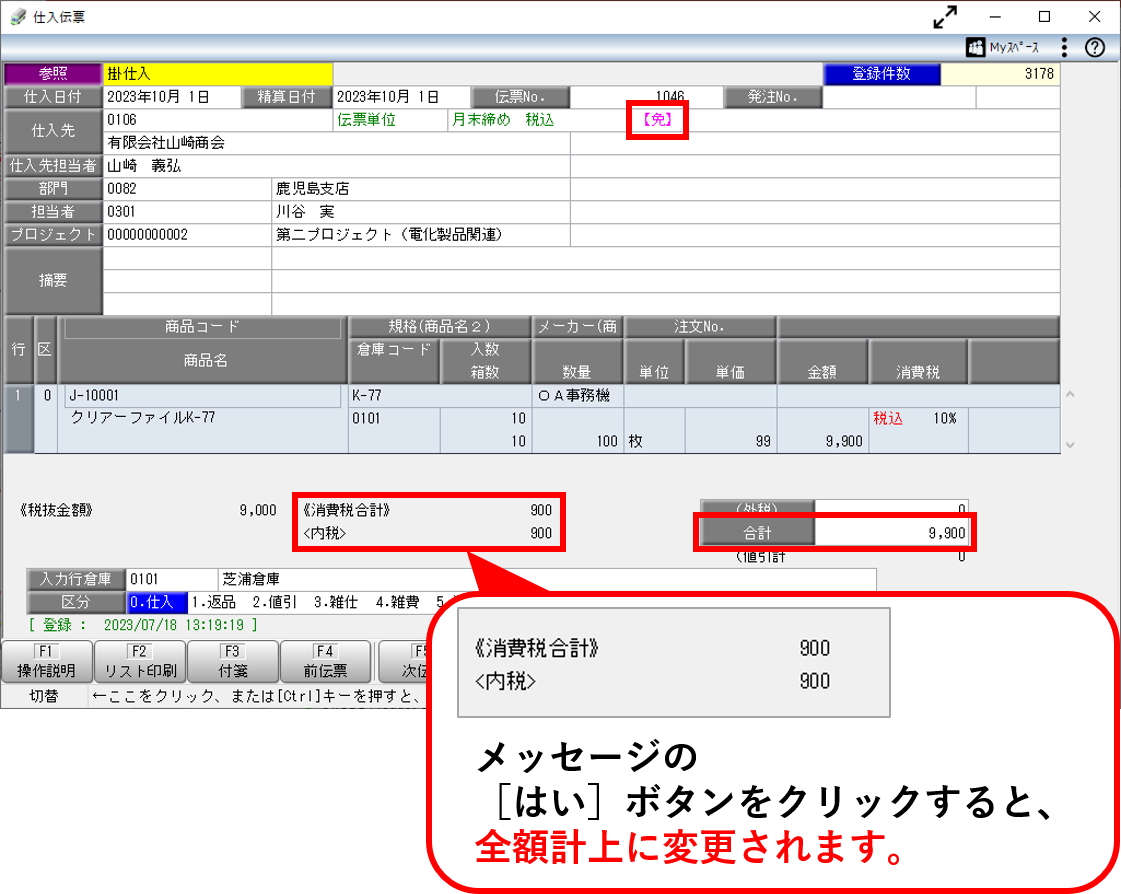Click the 芝浦倉庫 warehouse name
The width and height of the screenshot is (1121, 894).
pyautogui.click(x=251, y=579)
